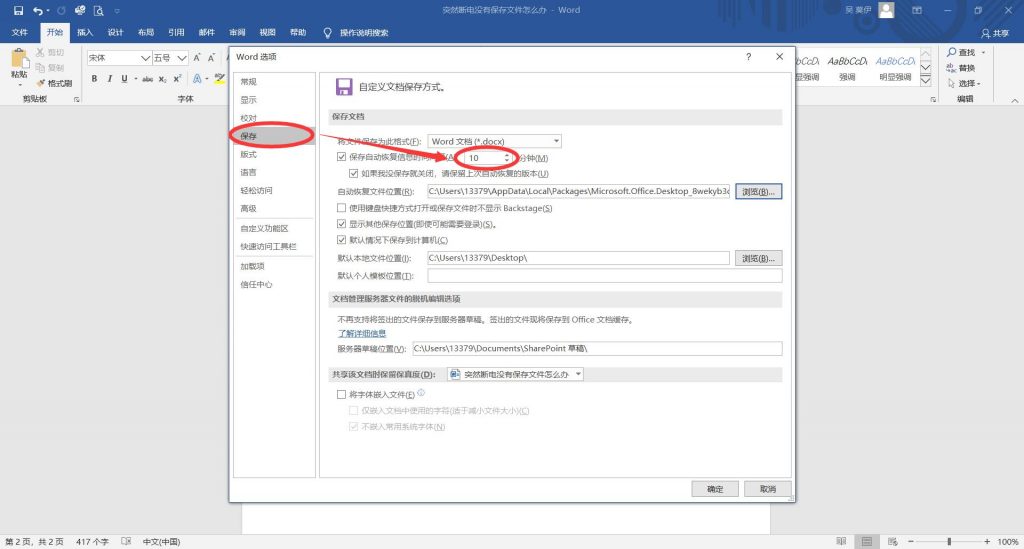This screenshot has width=1024, height=549.
Task: Apply strikethrough abc formatting
Action: coord(148,79)
